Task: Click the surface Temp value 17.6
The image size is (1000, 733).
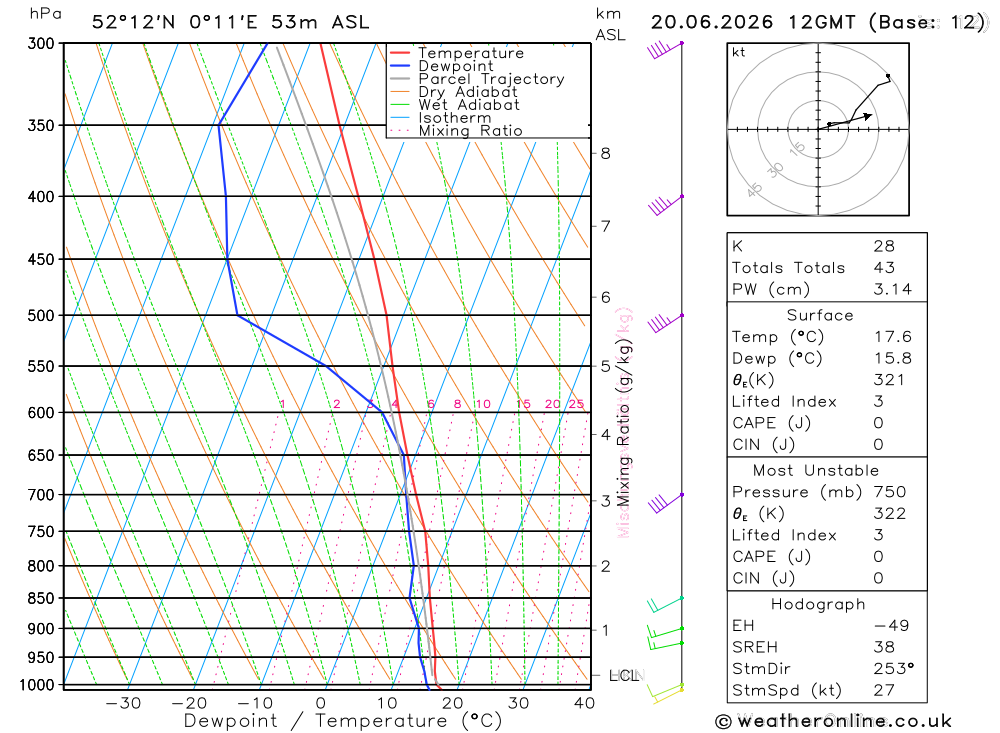Action: [x=892, y=337]
